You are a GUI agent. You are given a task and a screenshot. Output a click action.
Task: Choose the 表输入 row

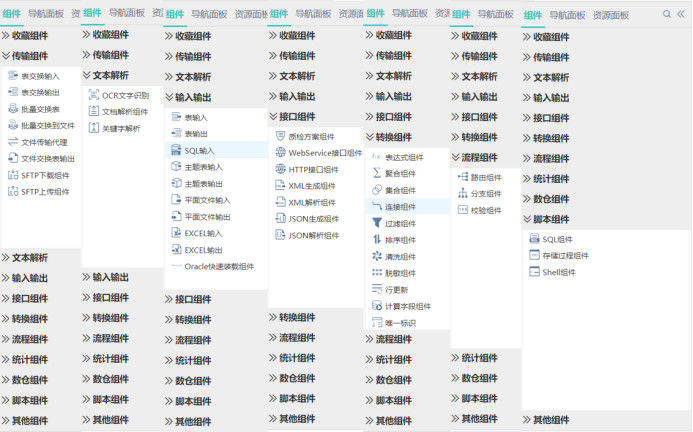[x=216, y=117]
